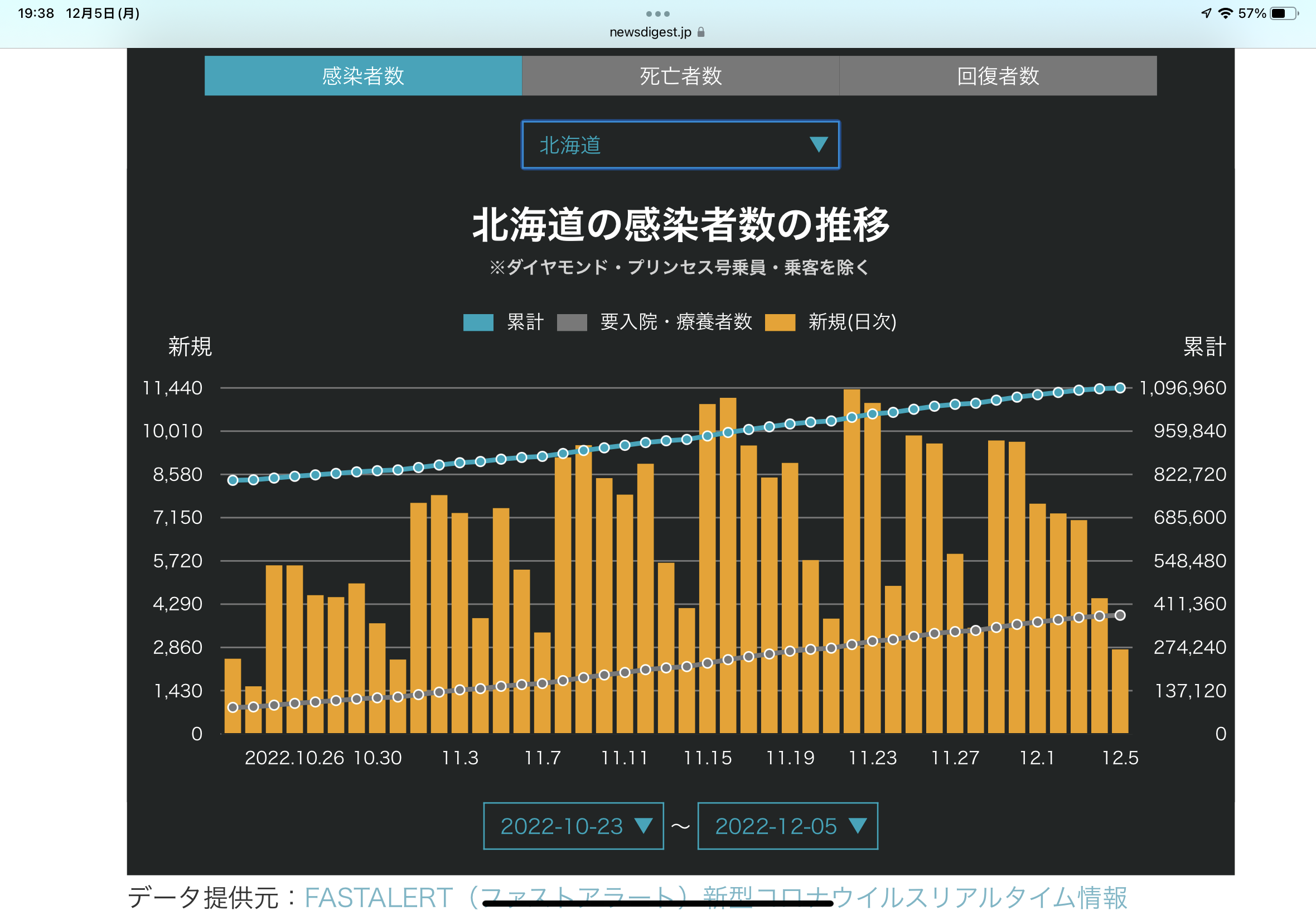Toggle the 新規(日次) legend series
Viewport: 1316px width, 915px height.
(x=831, y=322)
